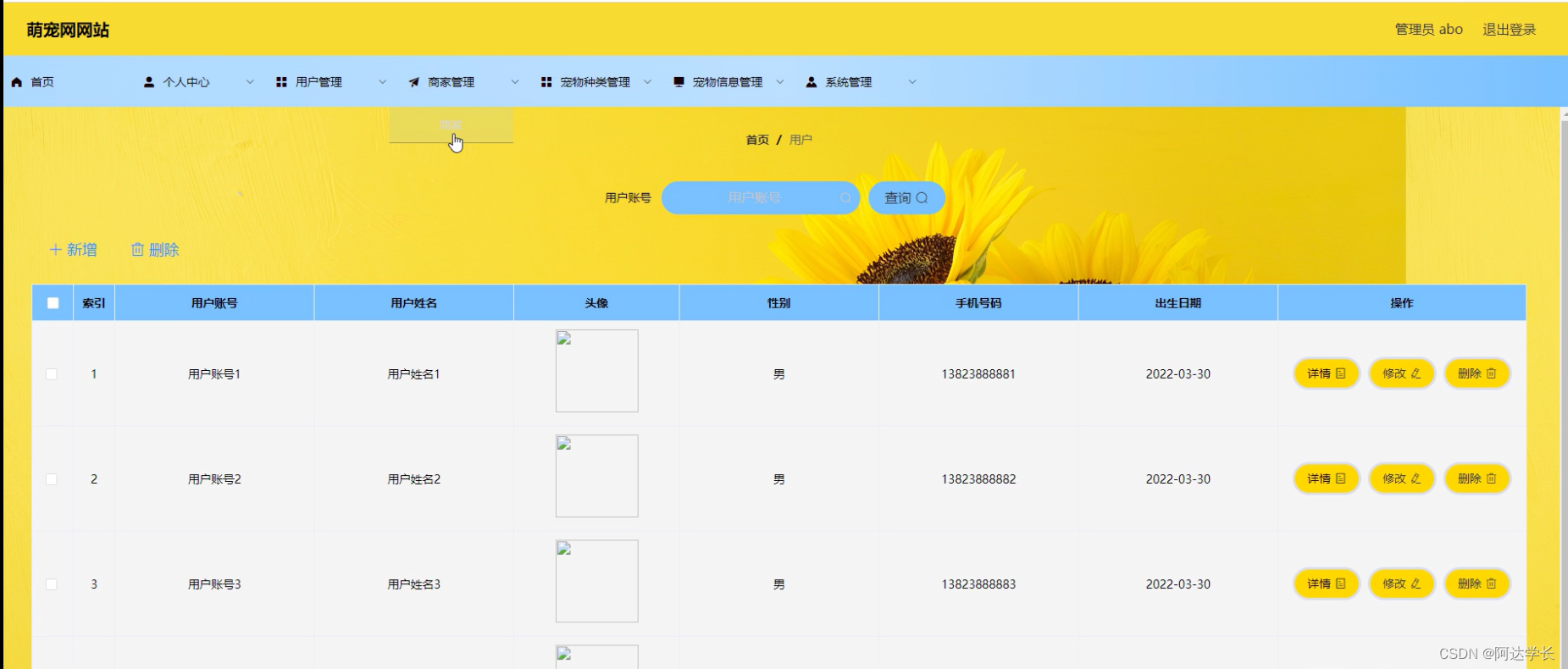This screenshot has height=669, width=1568.
Task: Click the 查询 search button
Action: pyautogui.click(x=906, y=197)
